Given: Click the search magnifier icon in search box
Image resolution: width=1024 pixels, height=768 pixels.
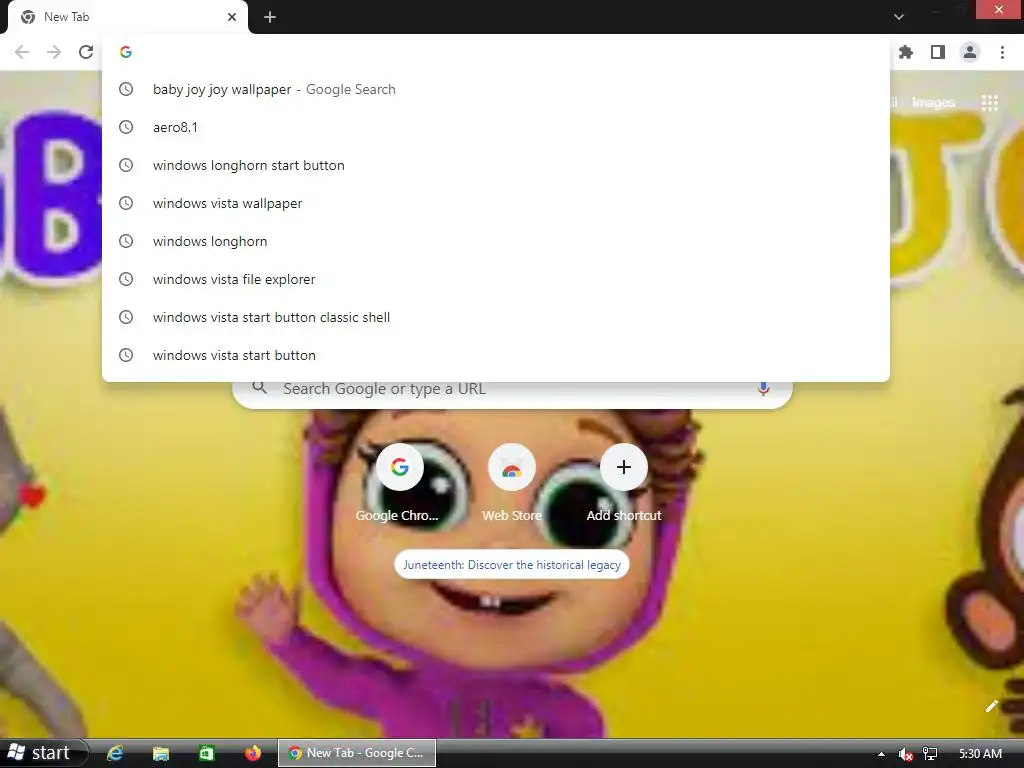Looking at the screenshot, I should pos(259,388).
